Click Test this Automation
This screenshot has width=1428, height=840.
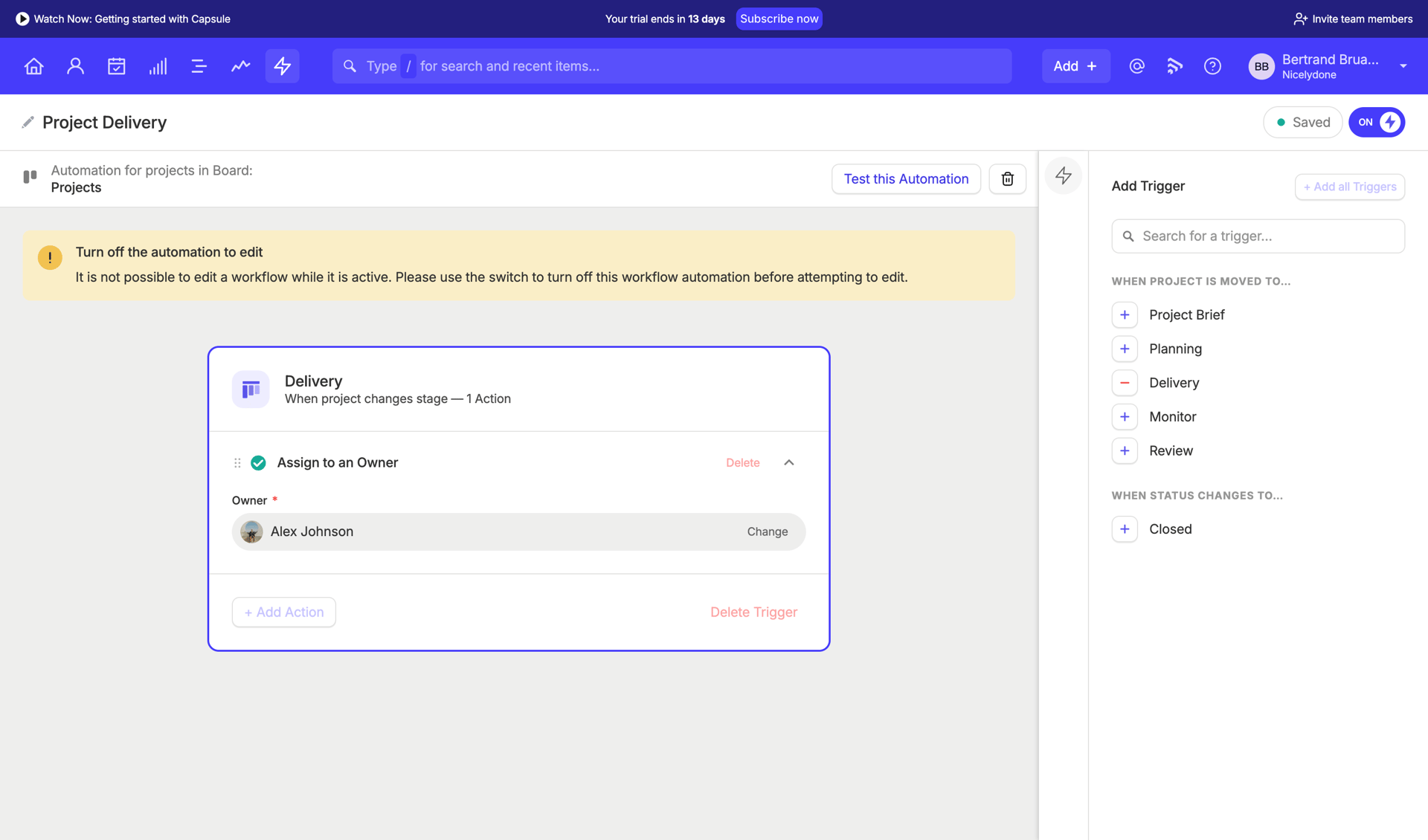point(906,178)
